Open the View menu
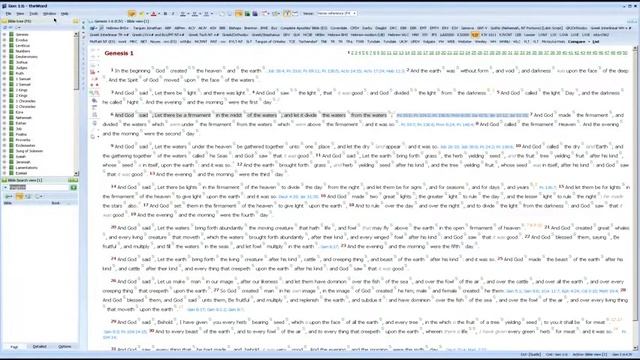640x360 pixels. tap(20, 13)
